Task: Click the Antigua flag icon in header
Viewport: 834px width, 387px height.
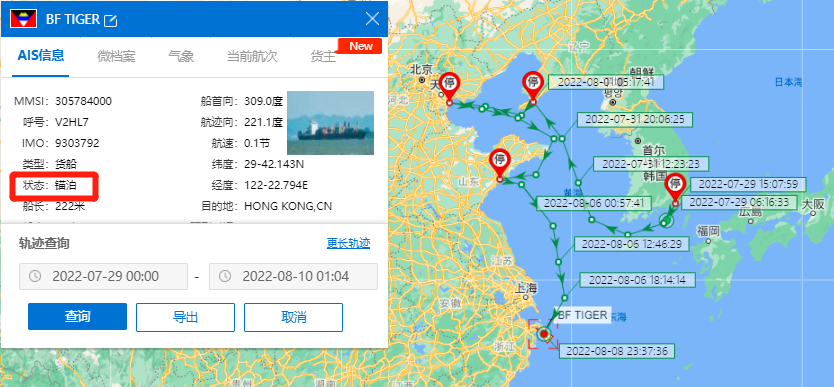Action: [x=23, y=19]
